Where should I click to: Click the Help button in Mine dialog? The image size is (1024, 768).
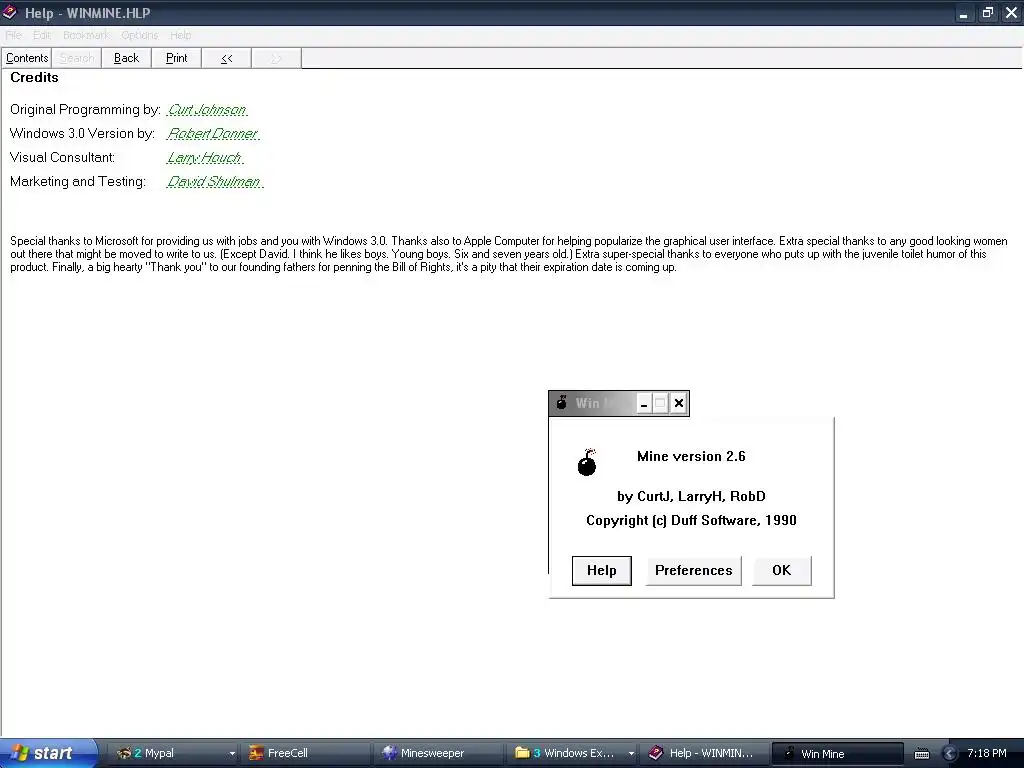pyautogui.click(x=601, y=571)
